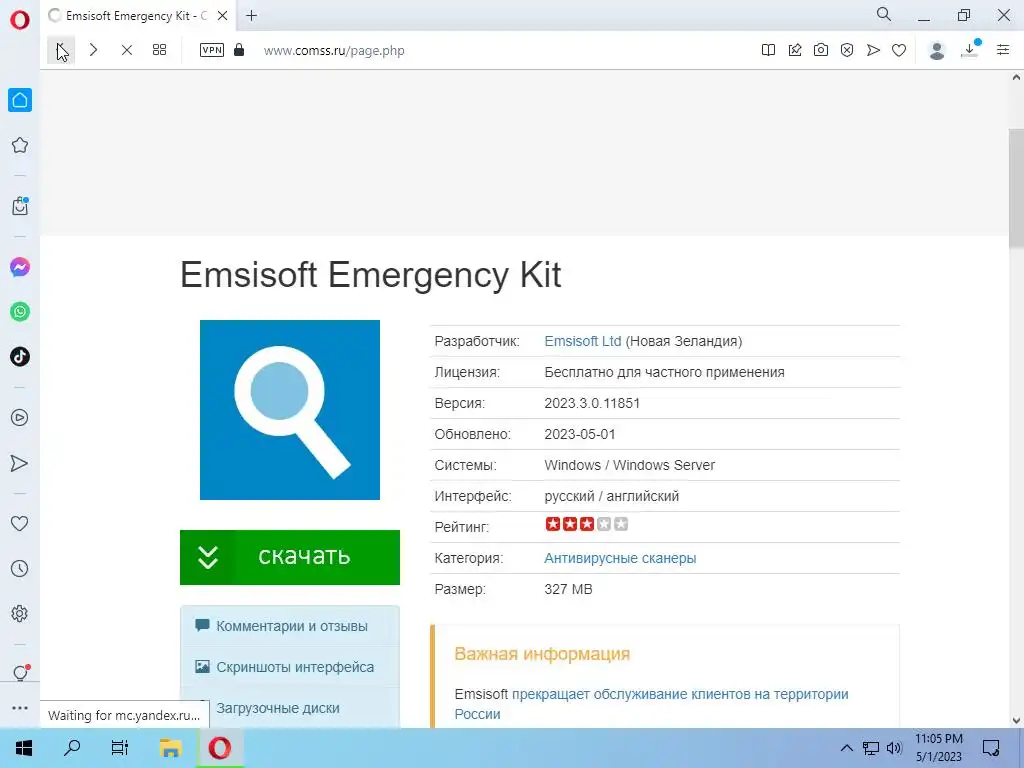This screenshot has width=1024, height=768.
Task: Open volume control in system tray
Action: click(894, 748)
